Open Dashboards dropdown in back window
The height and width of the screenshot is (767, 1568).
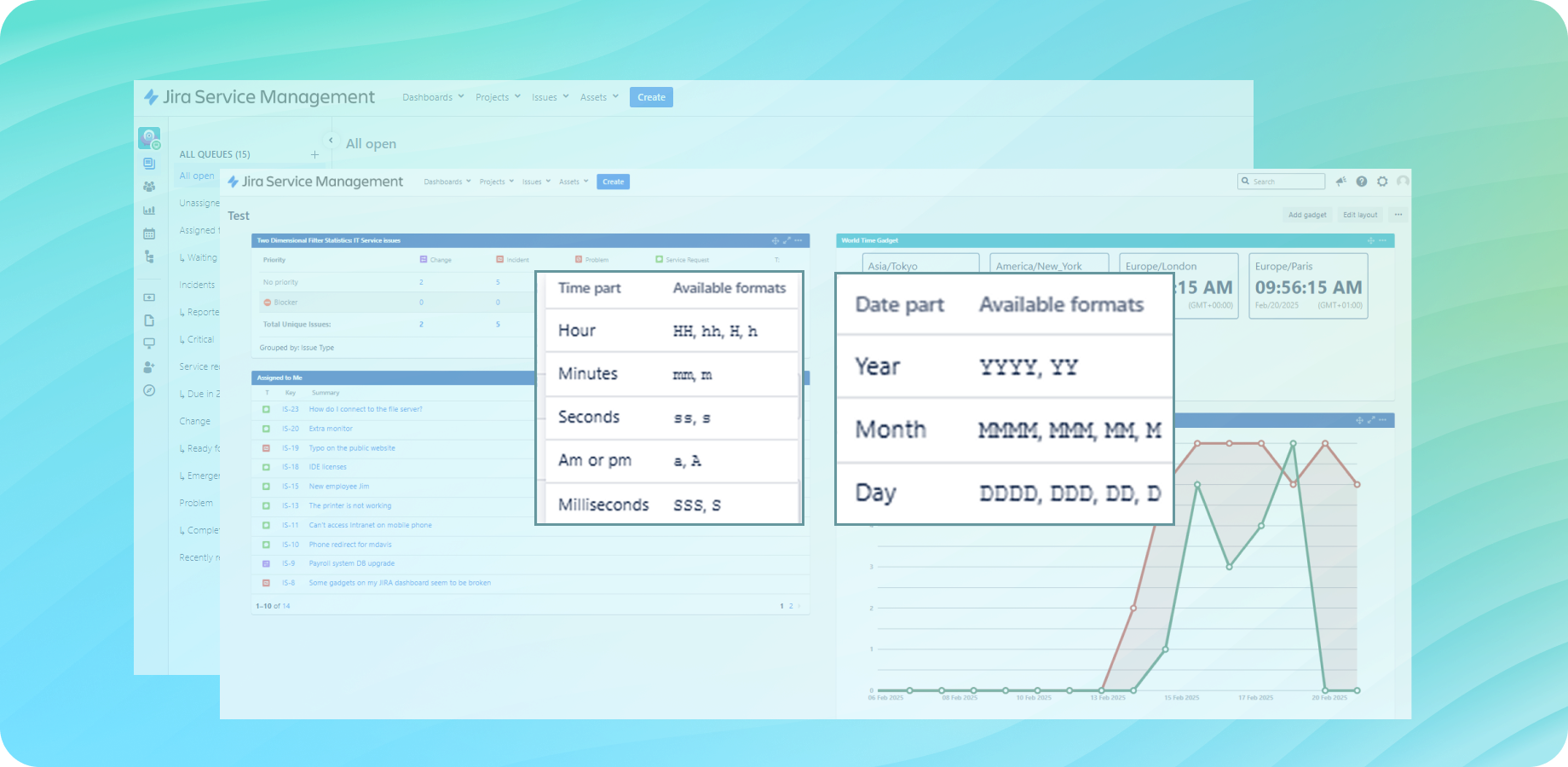[433, 97]
